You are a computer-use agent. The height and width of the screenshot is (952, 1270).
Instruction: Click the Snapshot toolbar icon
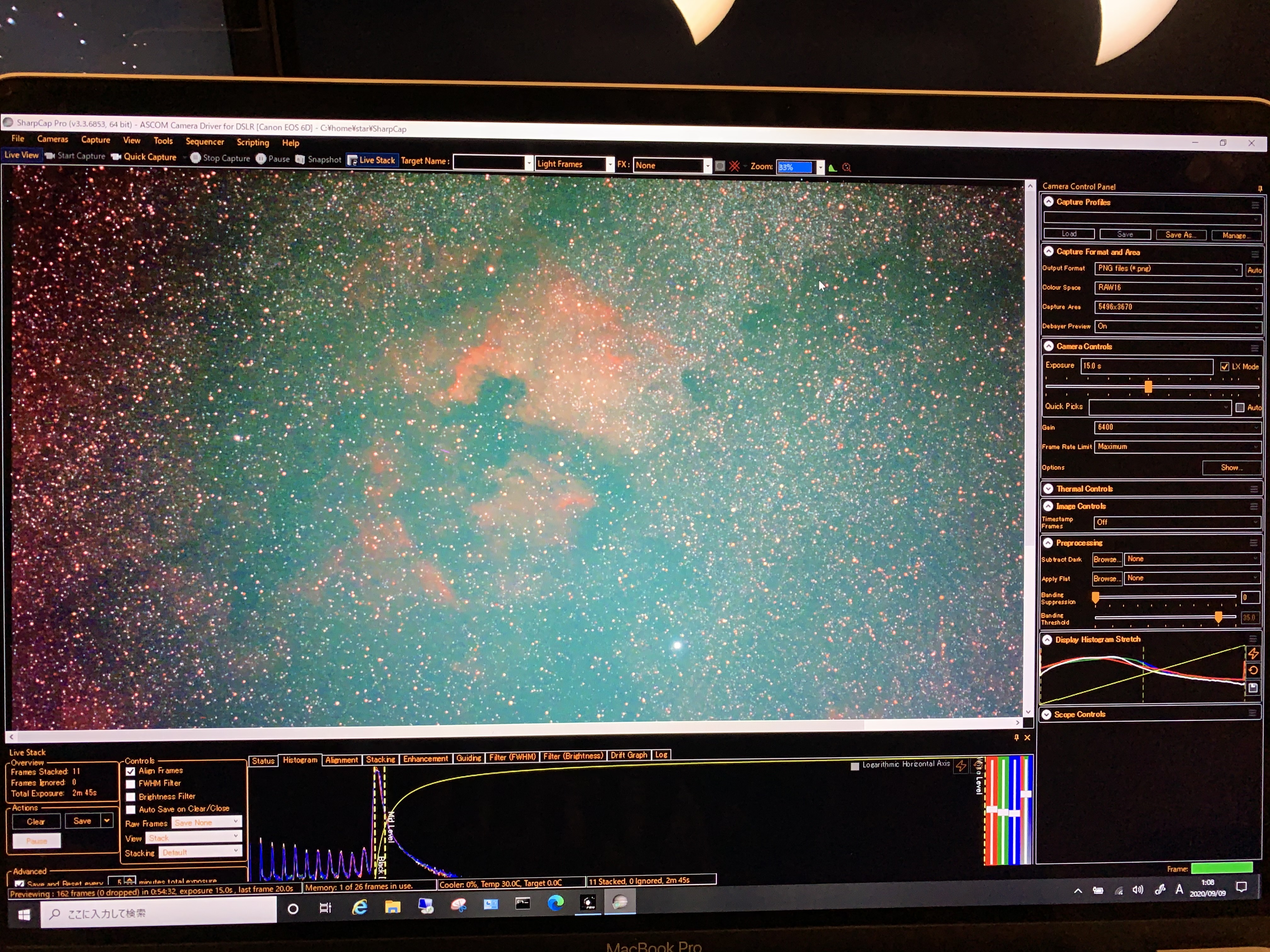point(300,159)
